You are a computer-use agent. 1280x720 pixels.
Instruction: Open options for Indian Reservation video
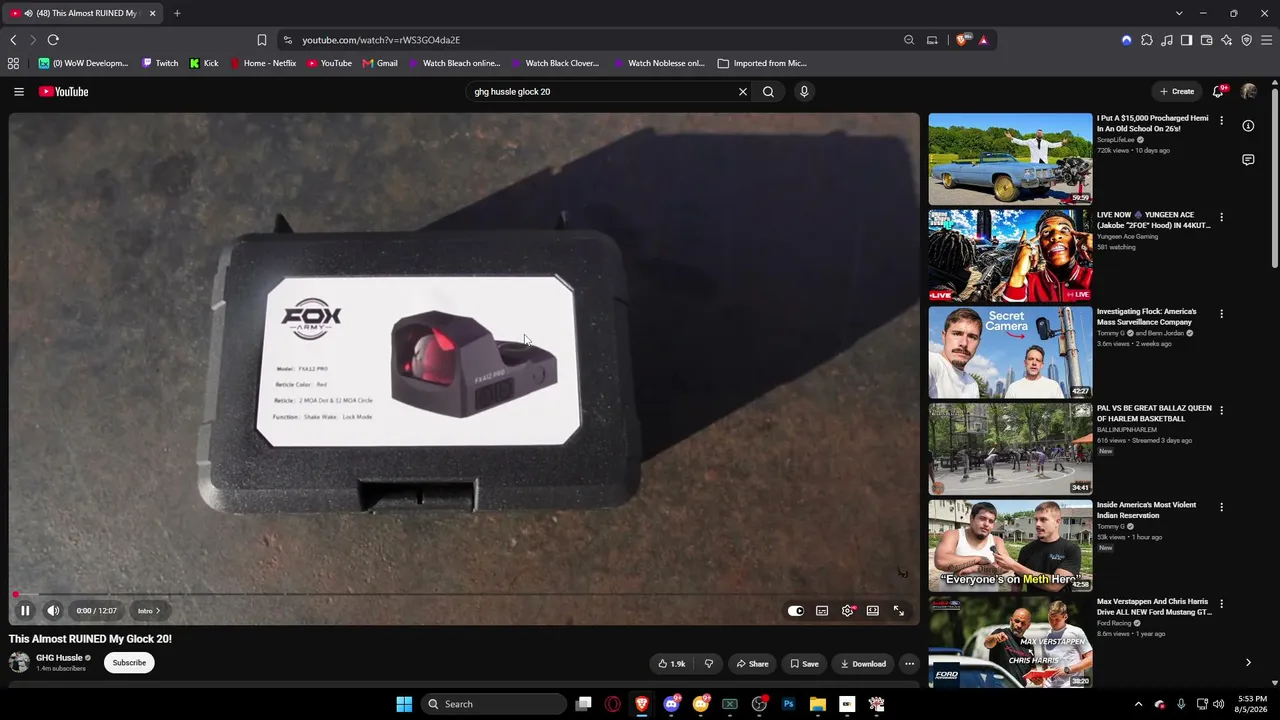1221,507
